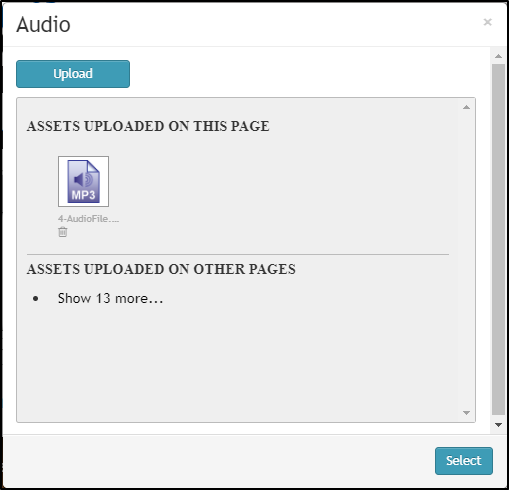Click bullet beside Show 13 more
Viewport: 509px width, 490px height.
(x=36, y=299)
